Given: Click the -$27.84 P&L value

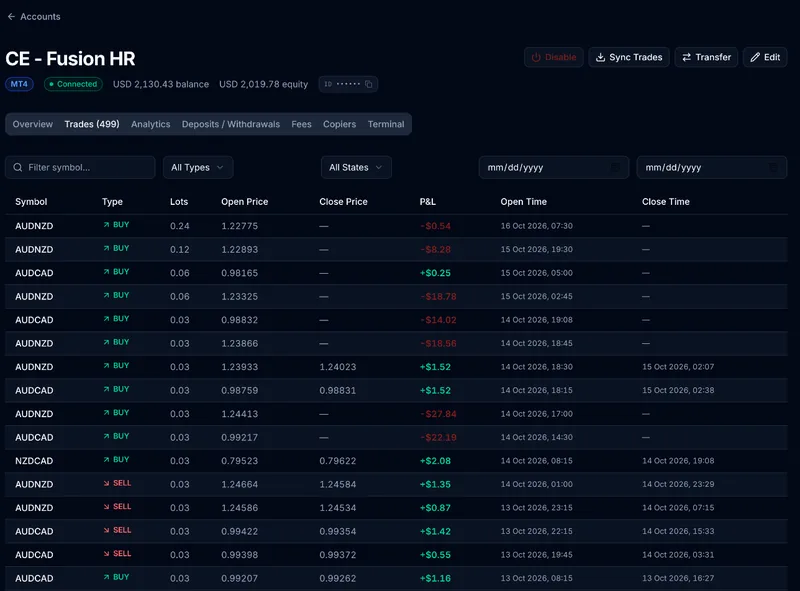Looking at the screenshot, I should click(x=438, y=414).
